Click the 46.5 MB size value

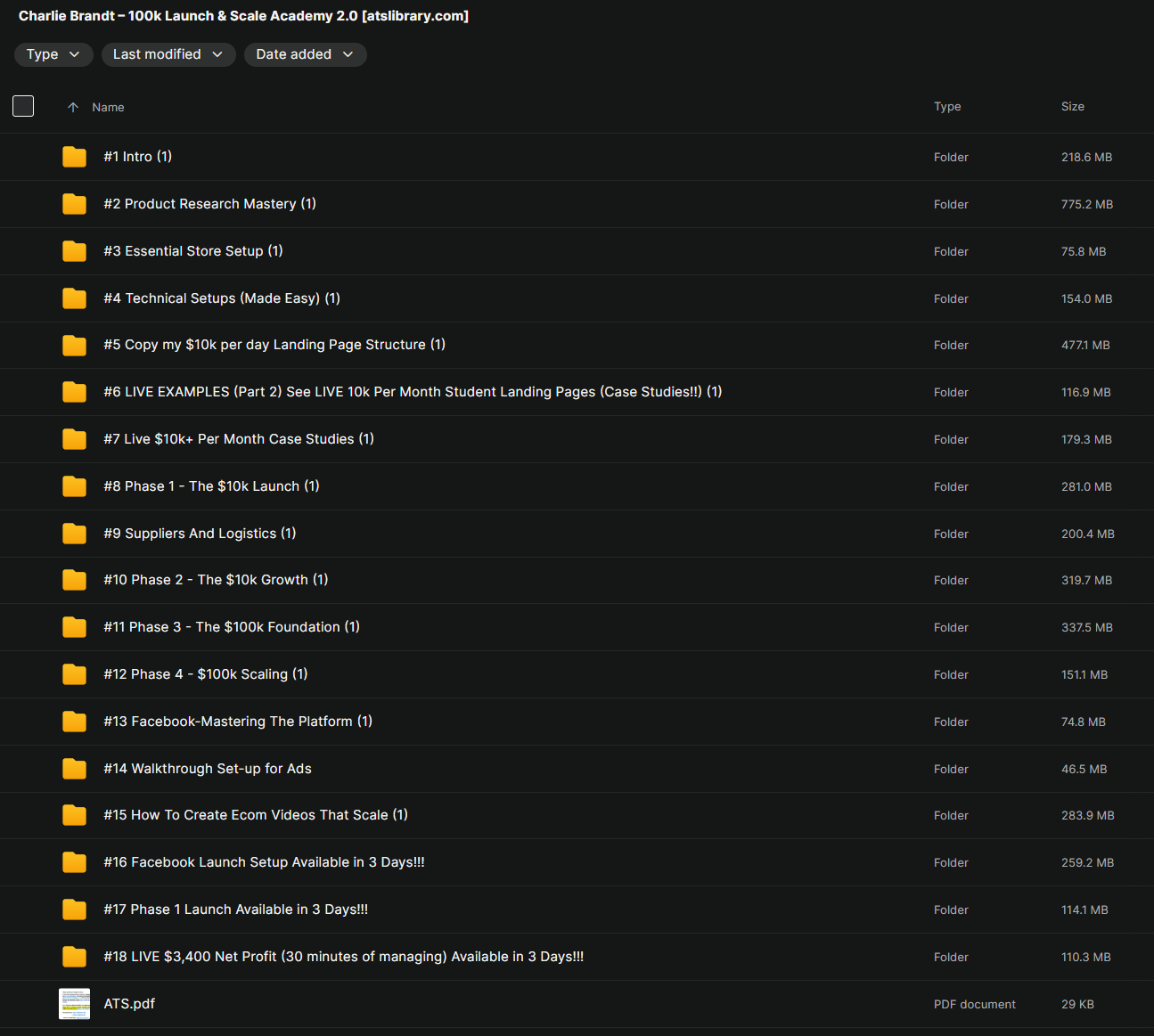[1084, 769]
